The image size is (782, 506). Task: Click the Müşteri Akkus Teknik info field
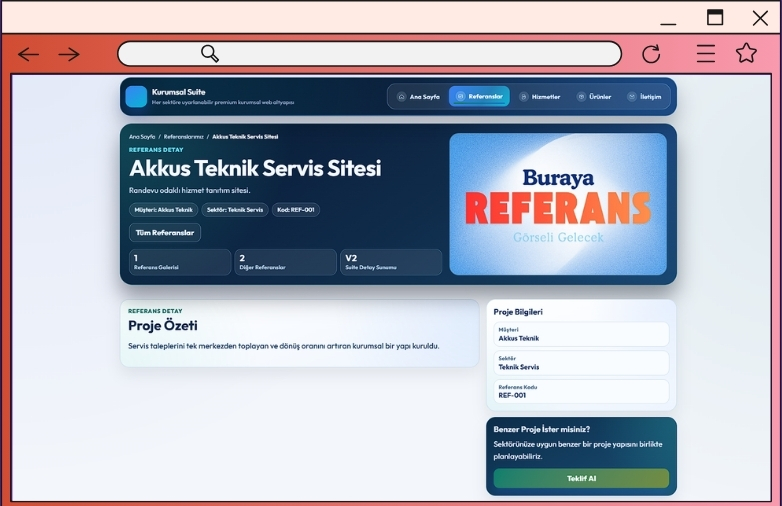(x=581, y=334)
